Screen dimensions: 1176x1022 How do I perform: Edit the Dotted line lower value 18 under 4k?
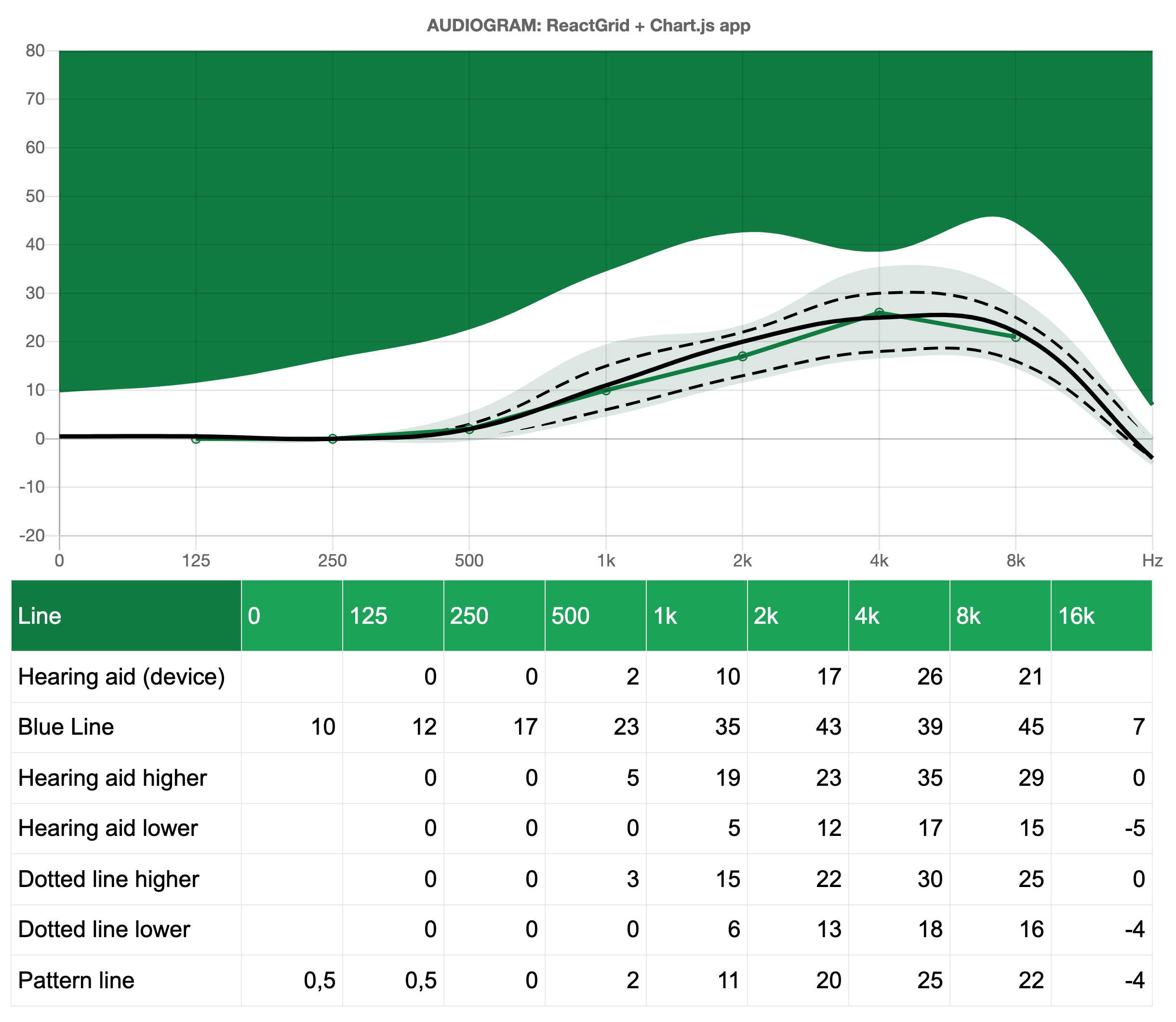[930, 929]
